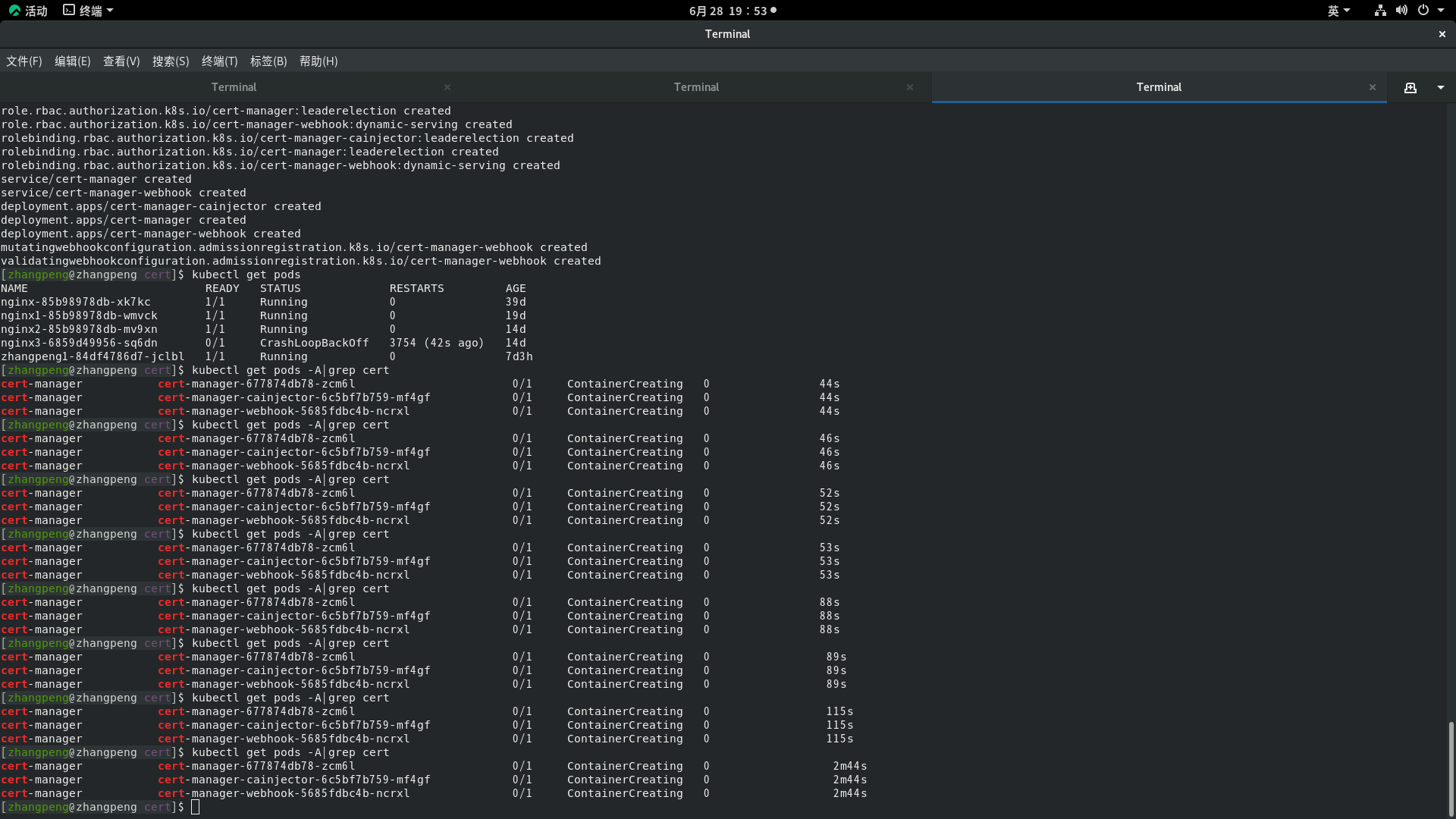This screenshot has width=1456, height=819.
Task: Switch to the first Terminal tab
Action: point(234,87)
